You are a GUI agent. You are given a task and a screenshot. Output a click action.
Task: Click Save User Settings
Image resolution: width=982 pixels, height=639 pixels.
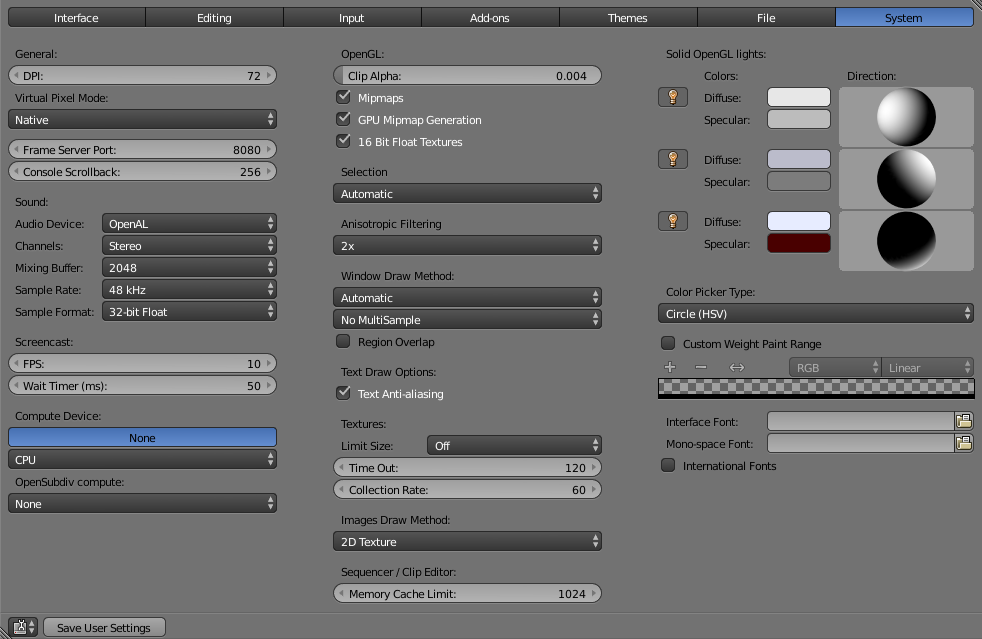[x=104, y=627]
